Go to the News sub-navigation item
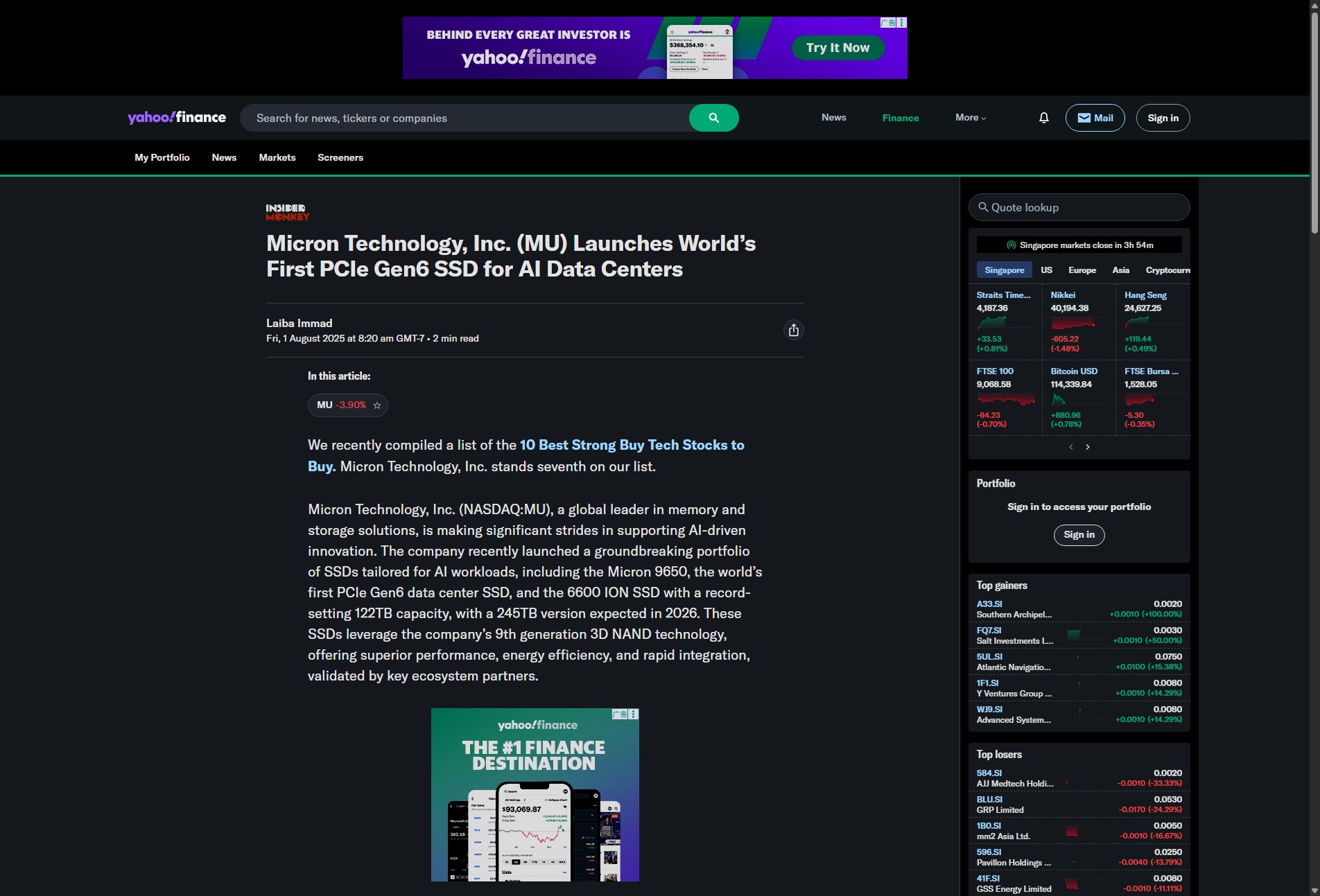 click(224, 157)
